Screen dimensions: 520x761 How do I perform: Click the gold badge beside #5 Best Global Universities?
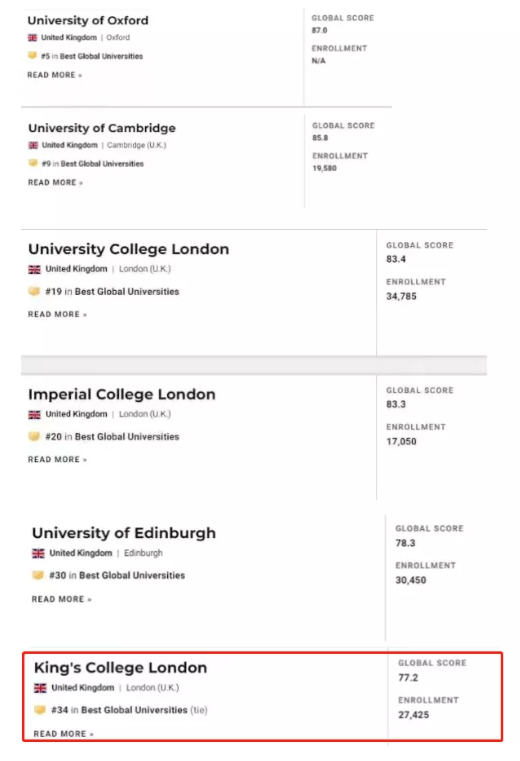(32, 56)
